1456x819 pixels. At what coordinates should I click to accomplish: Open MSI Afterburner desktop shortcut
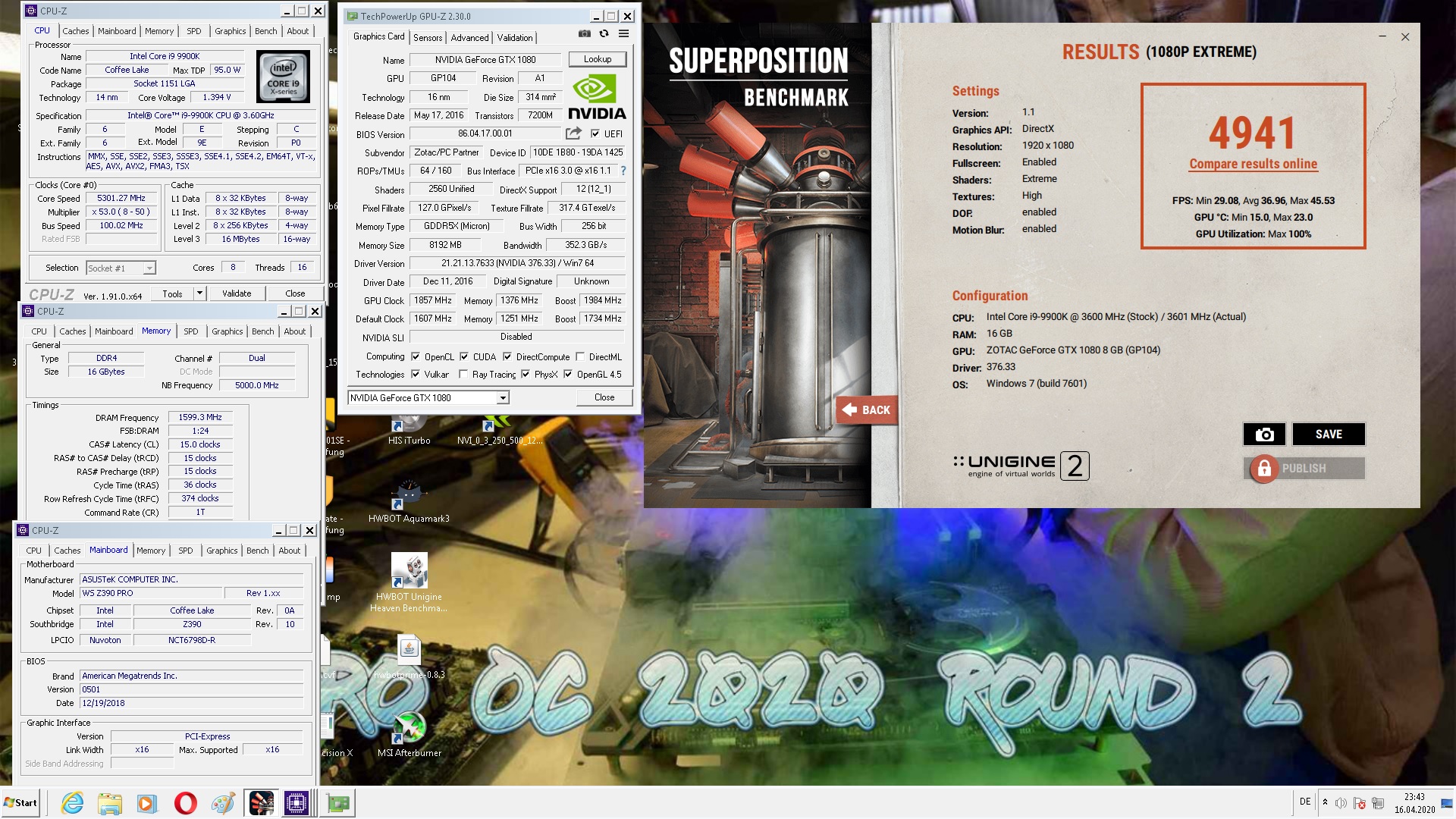click(409, 735)
